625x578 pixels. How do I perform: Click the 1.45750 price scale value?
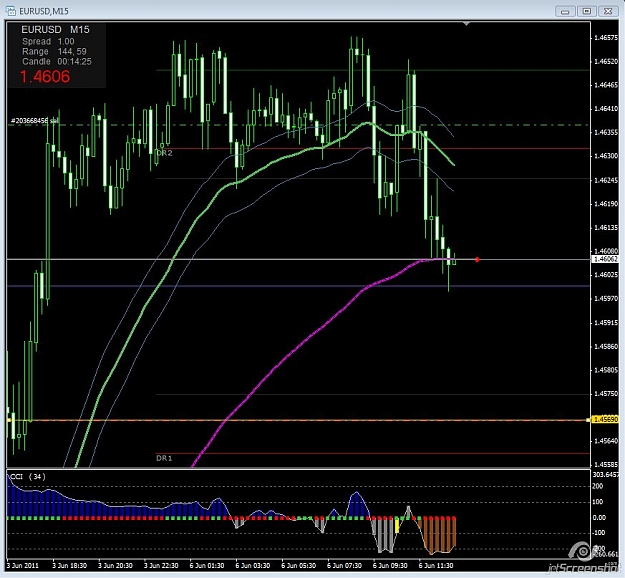[606, 394]
